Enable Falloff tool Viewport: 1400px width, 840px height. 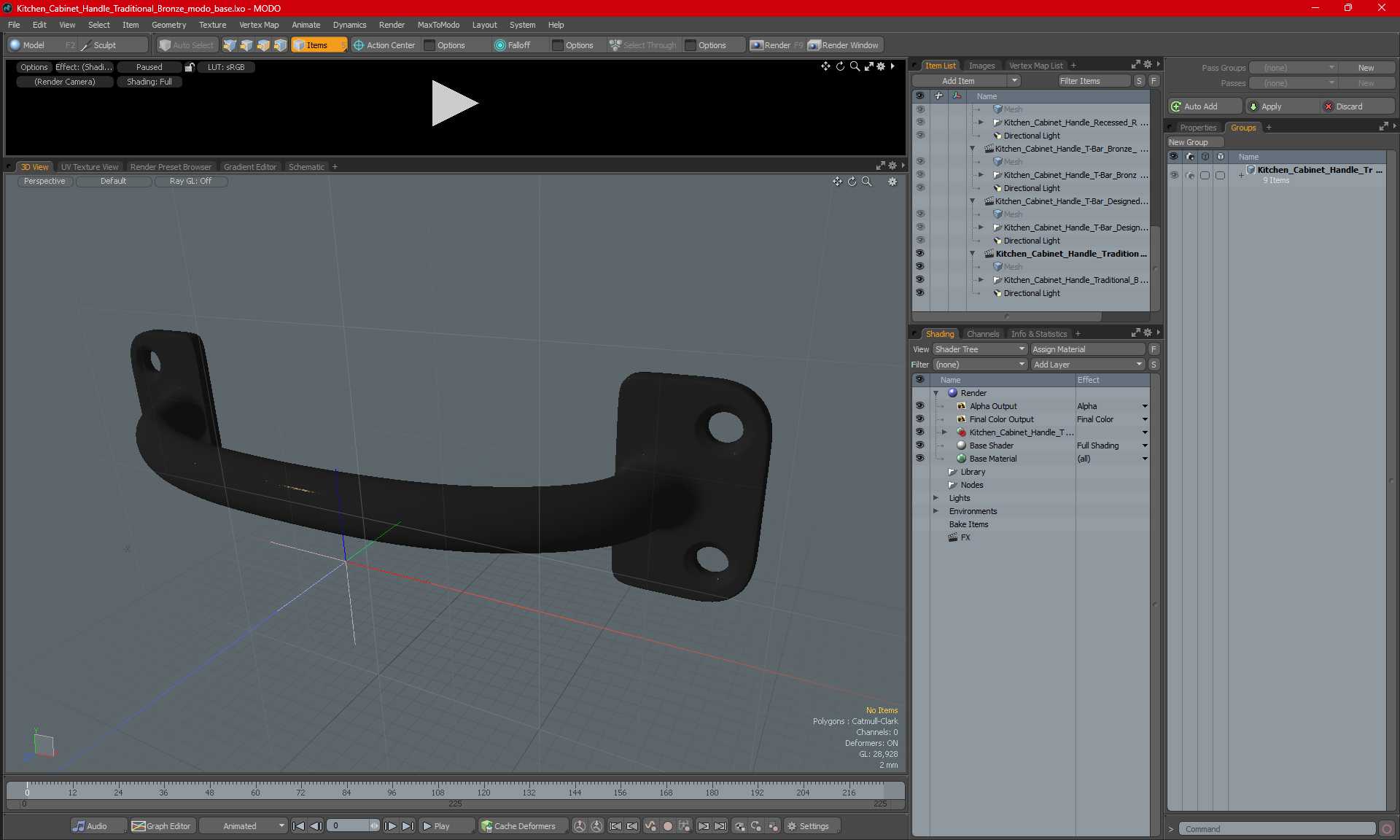(x=513, y=45)
